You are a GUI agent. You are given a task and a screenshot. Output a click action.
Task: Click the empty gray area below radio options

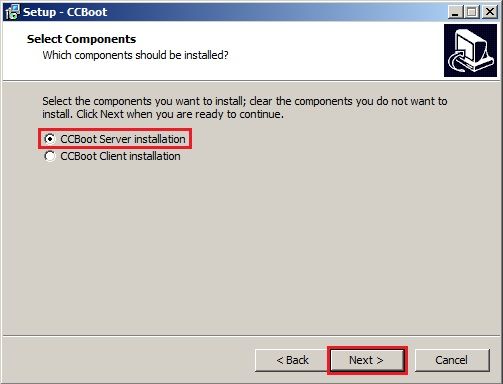pos(250,247)
